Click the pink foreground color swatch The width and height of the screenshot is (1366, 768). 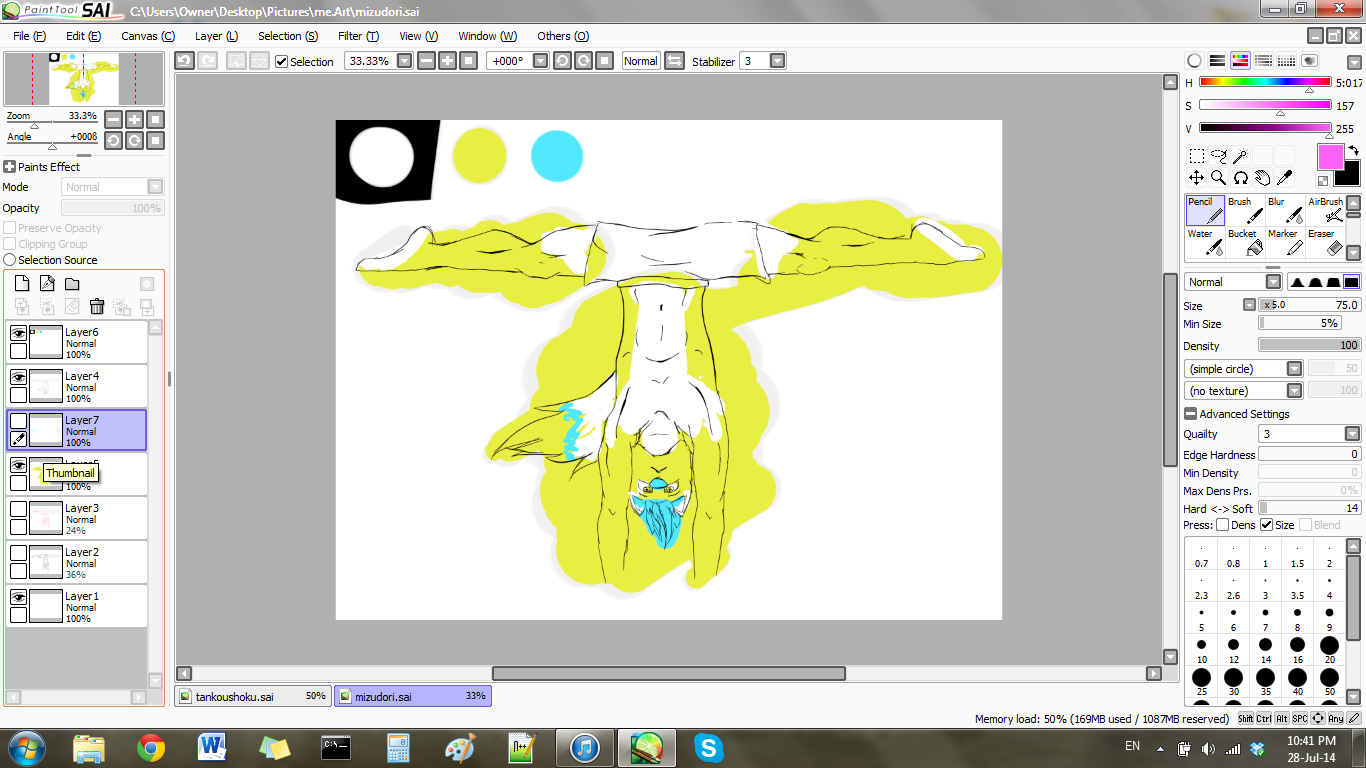1330,157
